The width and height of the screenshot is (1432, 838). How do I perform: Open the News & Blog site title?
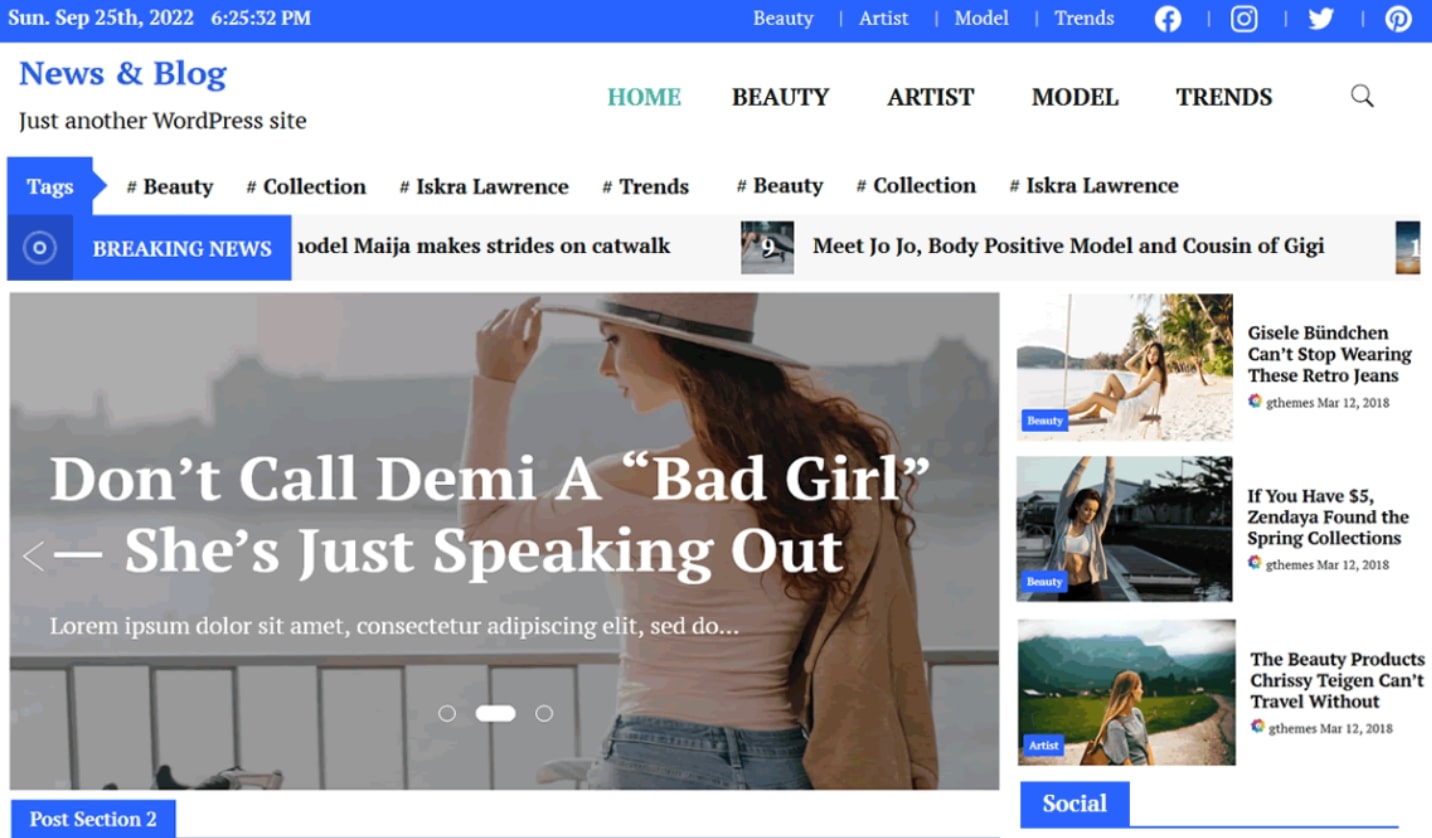[x=123, y=74]
